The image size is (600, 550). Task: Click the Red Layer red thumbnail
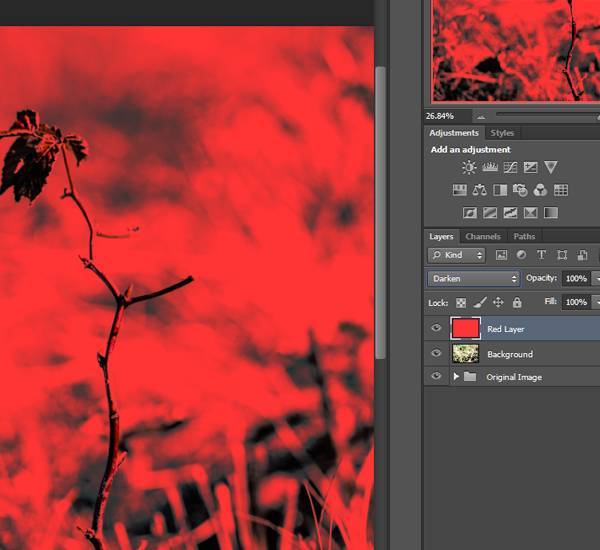click(x=465, y=328)
